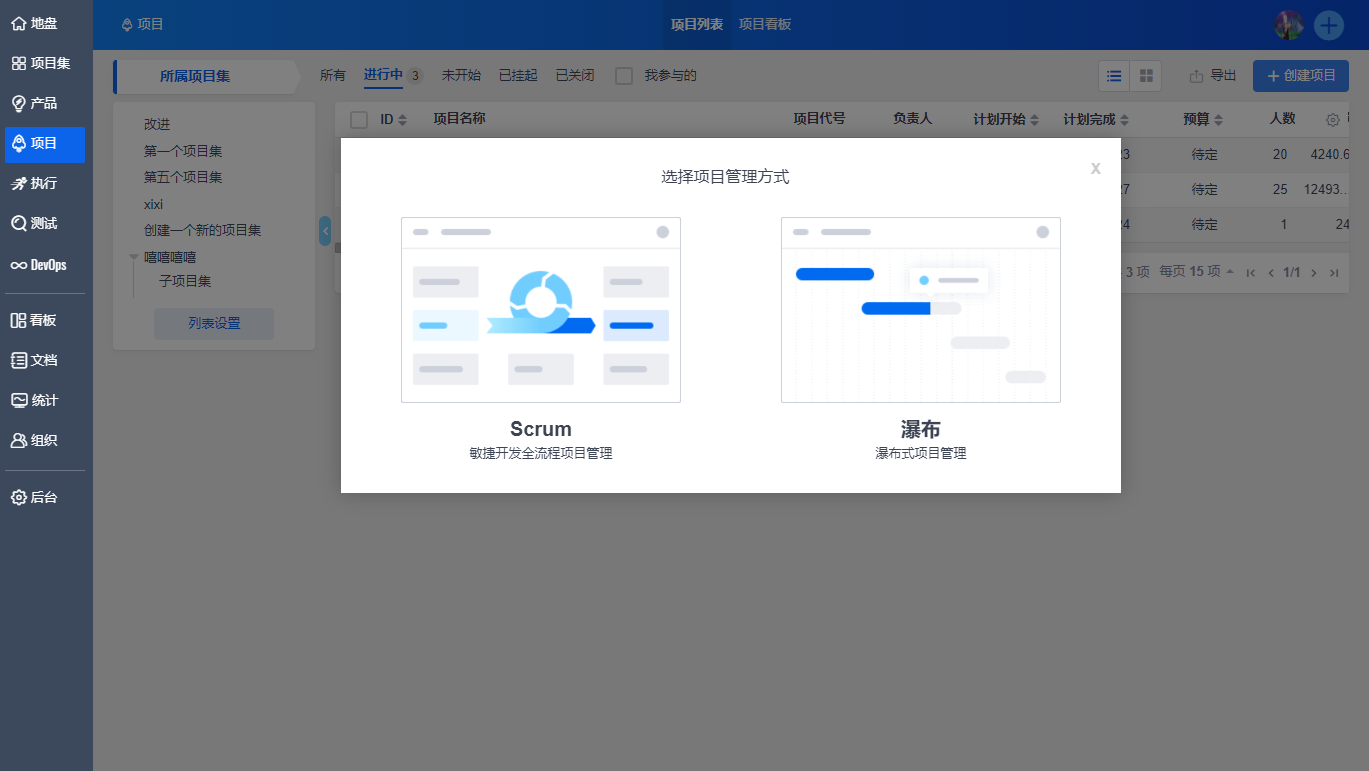The height and width of the screenshot is (771, 1369).
Task: Open the 项目集 program sidebar icon
Action: (x=19, y=63)
